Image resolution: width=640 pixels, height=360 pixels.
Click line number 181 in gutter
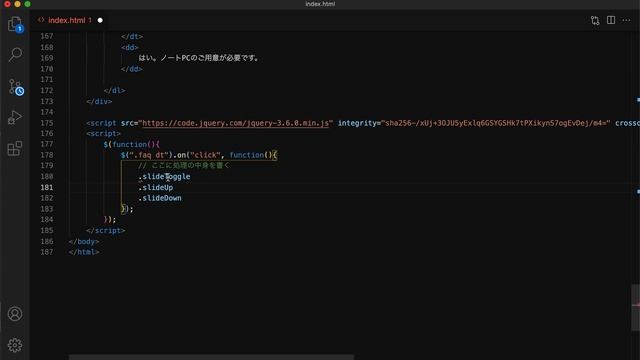tap(47, 187)
